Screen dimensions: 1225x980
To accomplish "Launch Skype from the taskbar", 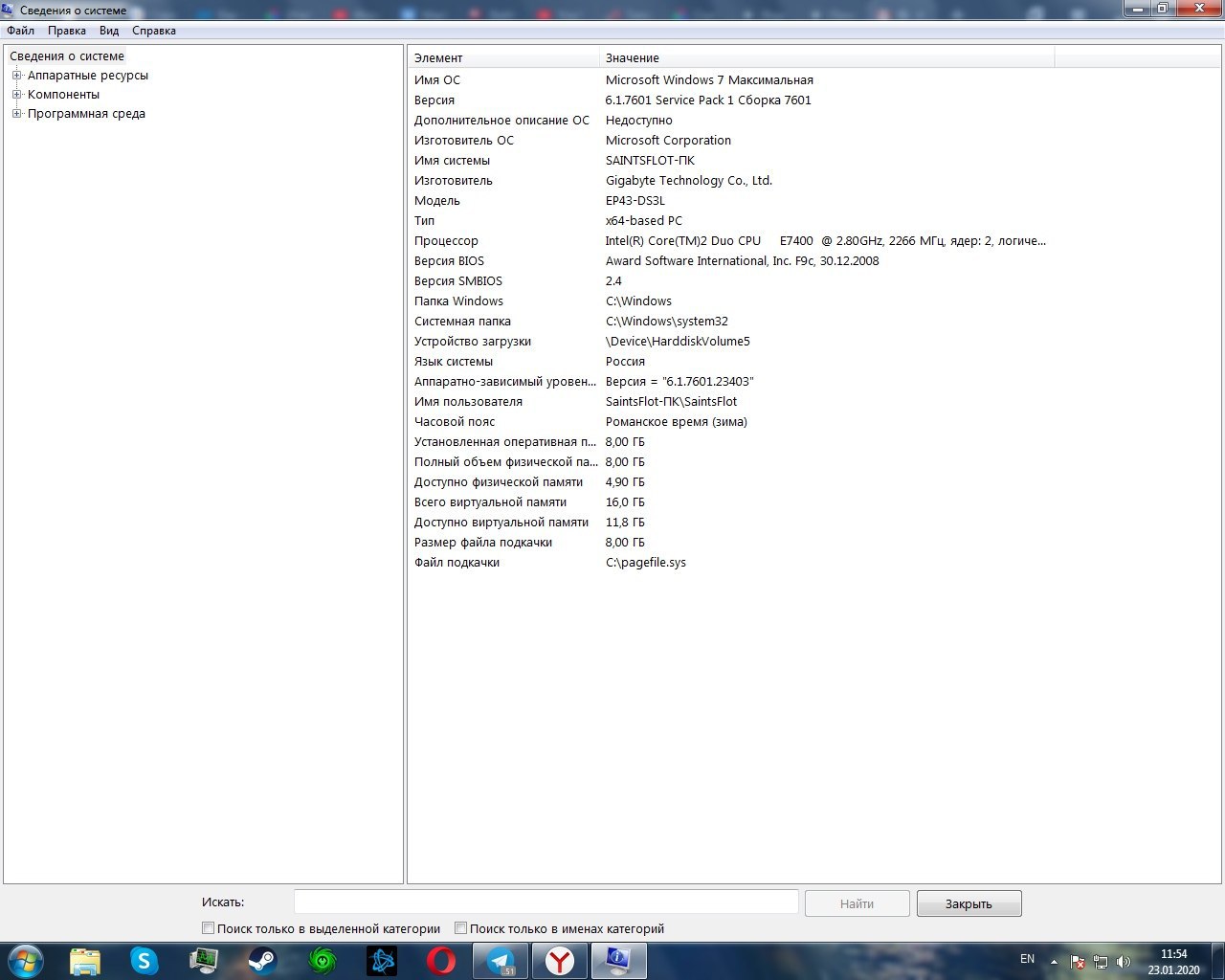I will 144,961.
